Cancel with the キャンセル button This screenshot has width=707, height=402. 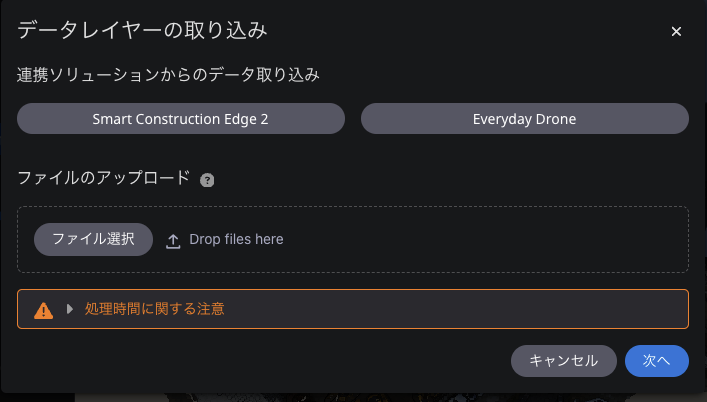coord(564,361)
